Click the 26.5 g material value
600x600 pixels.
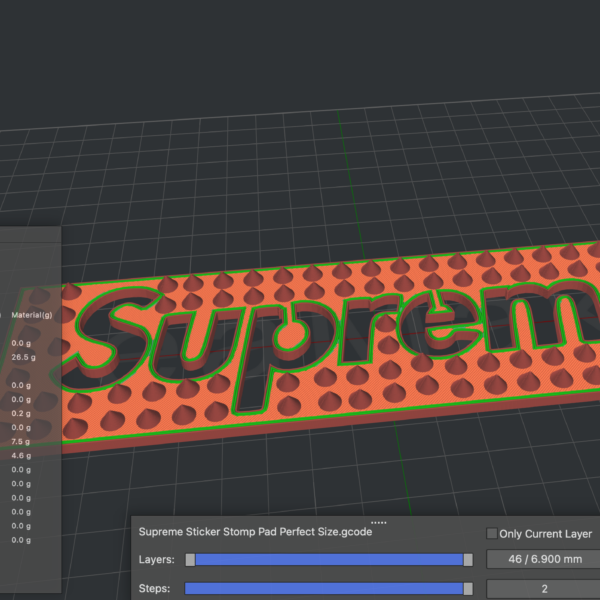(x=23, y=357)
